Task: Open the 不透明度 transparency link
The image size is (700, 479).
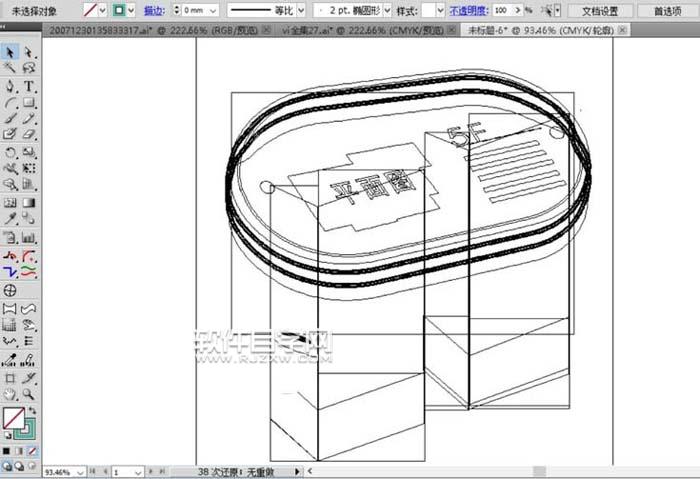Action: (x=469, y=10)
